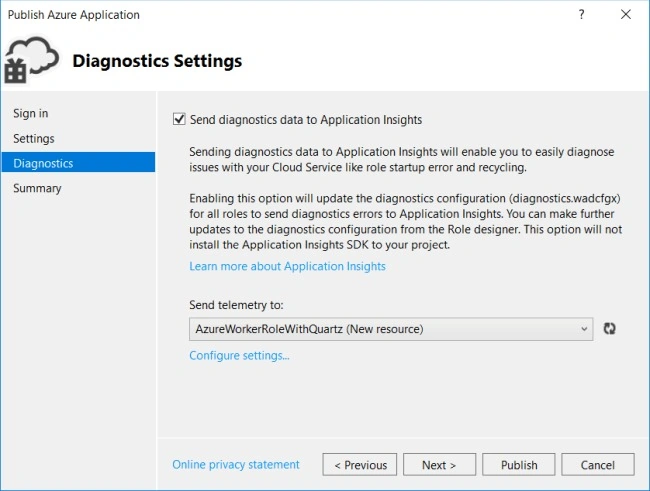Click the Send telemetry to label
Viewport: 650px width, 491px height.
coord(236,305)
